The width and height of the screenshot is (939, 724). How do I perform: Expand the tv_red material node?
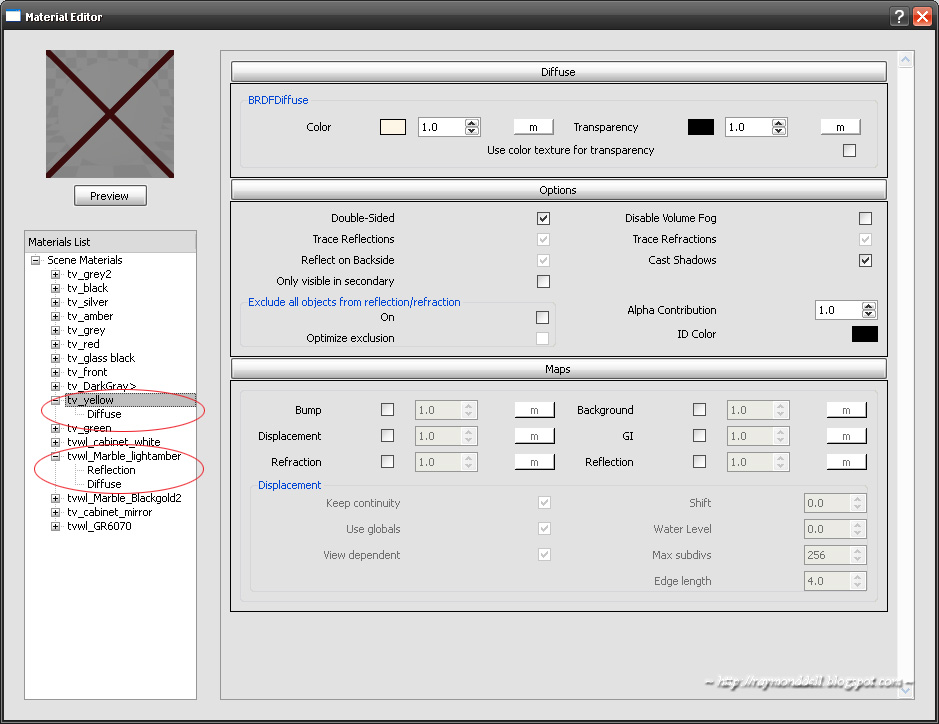point(56,344)
